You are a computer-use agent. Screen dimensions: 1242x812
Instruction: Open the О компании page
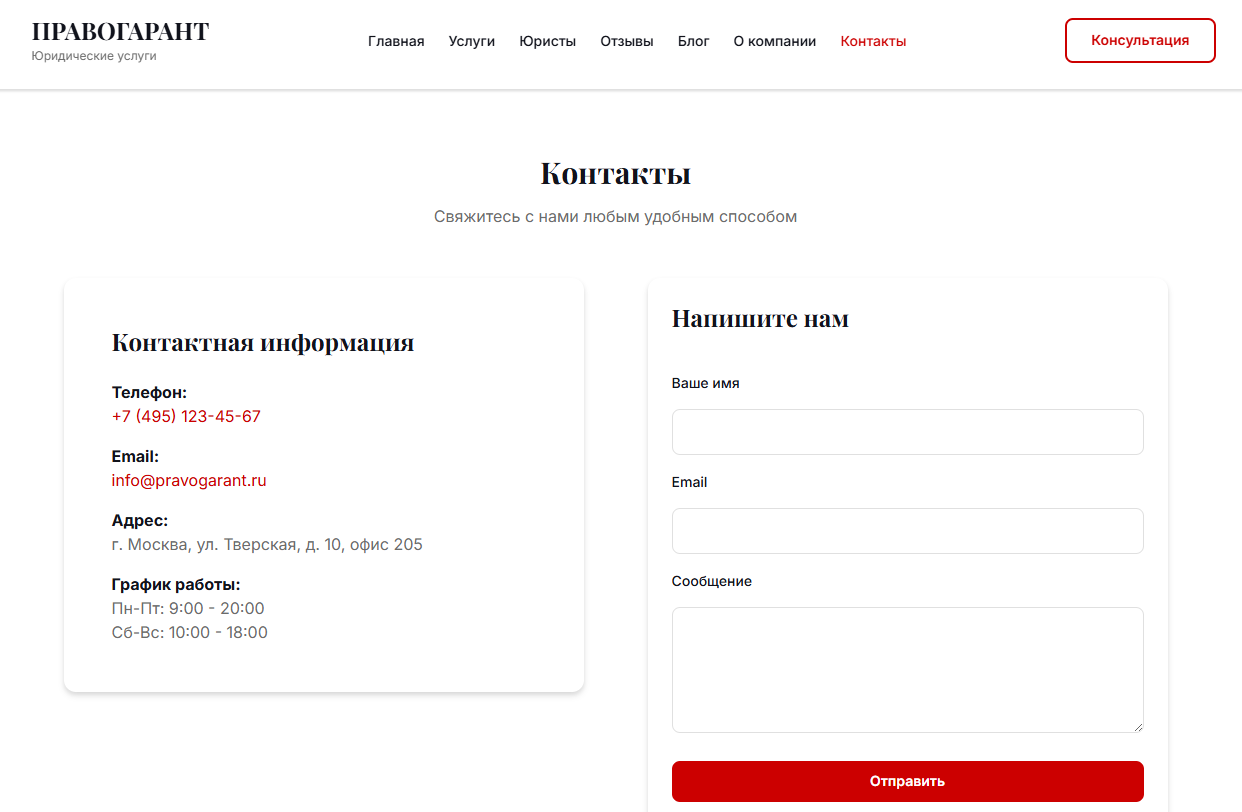(775, 41)
